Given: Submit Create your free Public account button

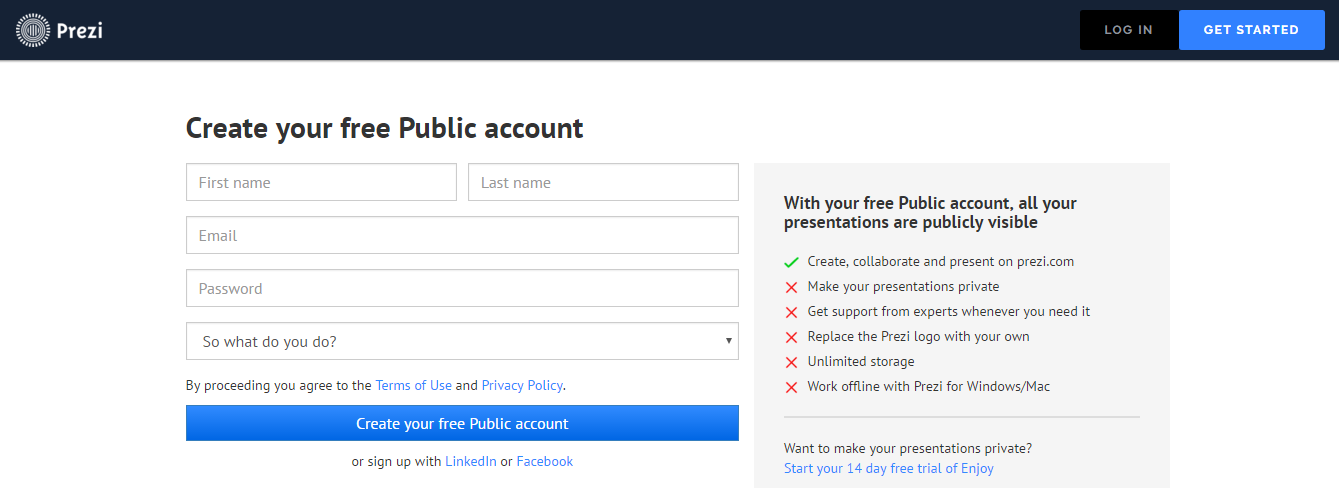Looking at the screenshot, I should pyautogui.click(x=462, y=423).
